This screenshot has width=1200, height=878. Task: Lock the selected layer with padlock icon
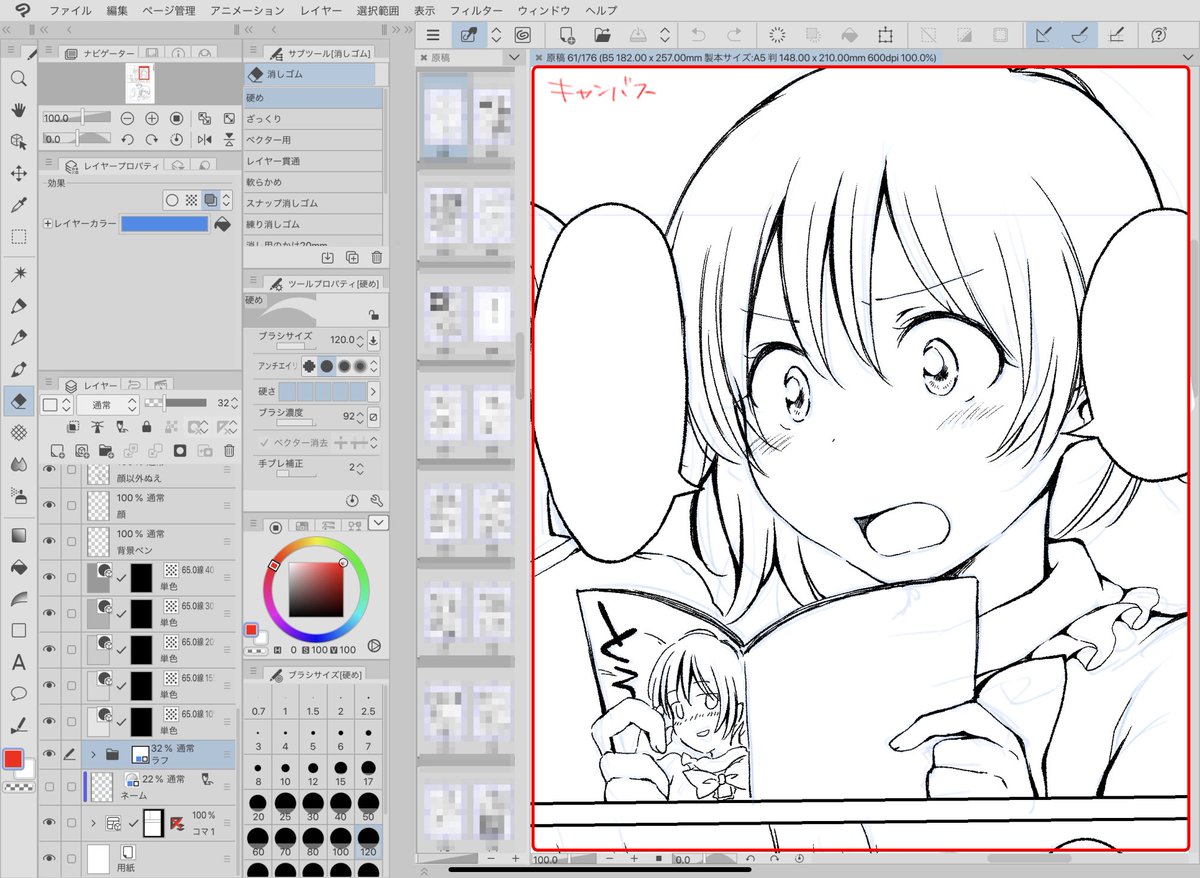(x=147, y=427)
